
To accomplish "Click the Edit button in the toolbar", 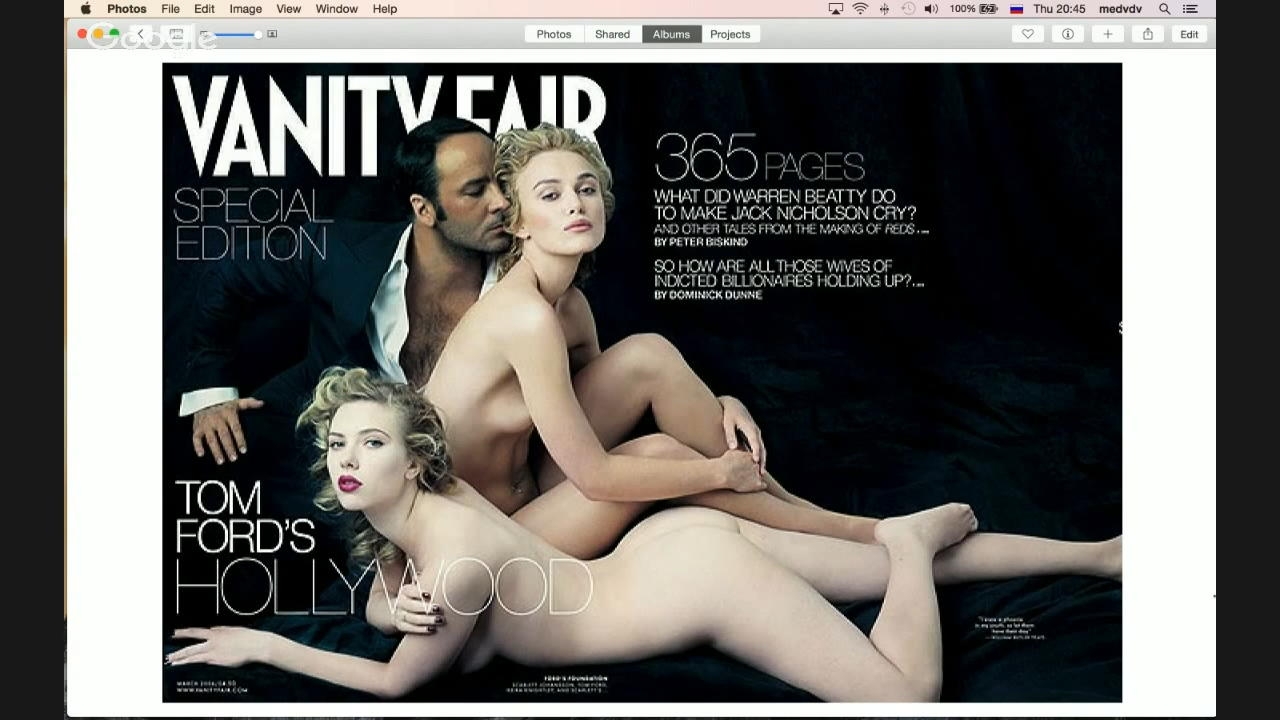I will 1189,34.
